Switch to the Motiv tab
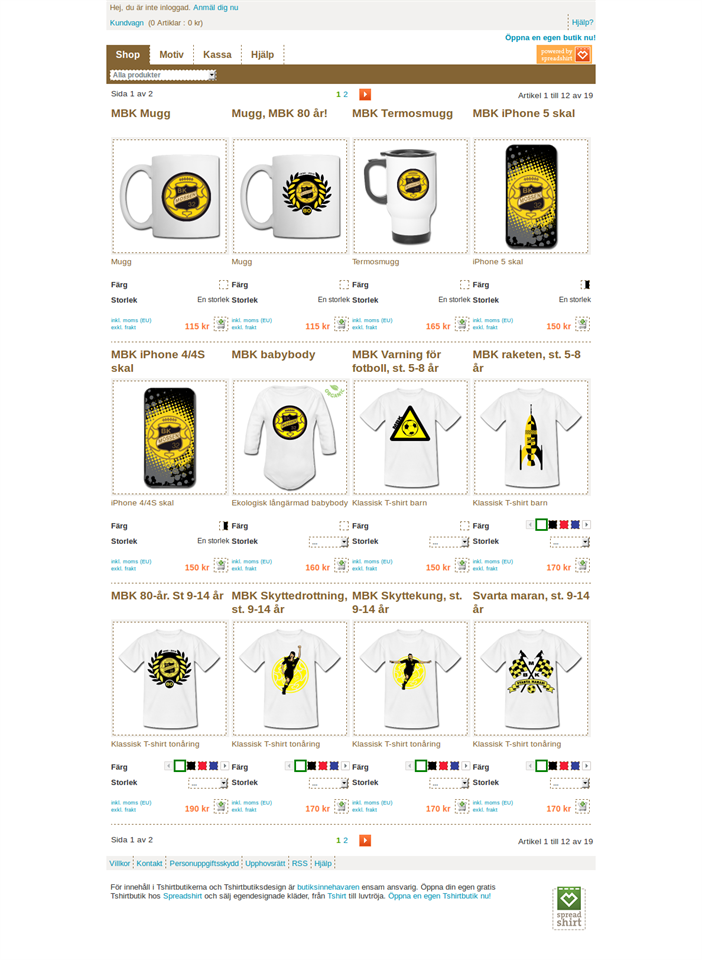 [x=171, y=54]
